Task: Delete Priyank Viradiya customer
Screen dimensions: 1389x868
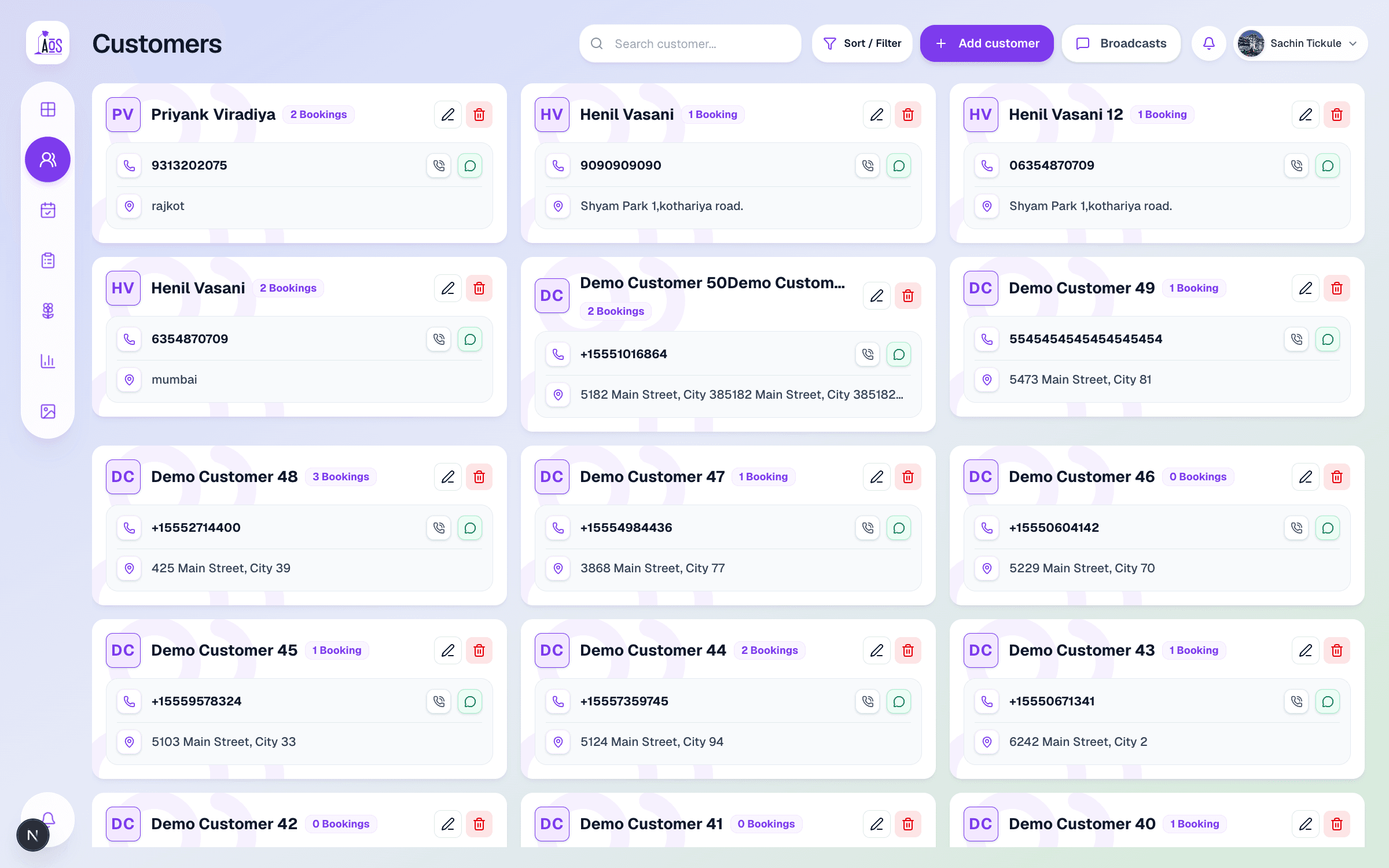Action: point(479,115)
